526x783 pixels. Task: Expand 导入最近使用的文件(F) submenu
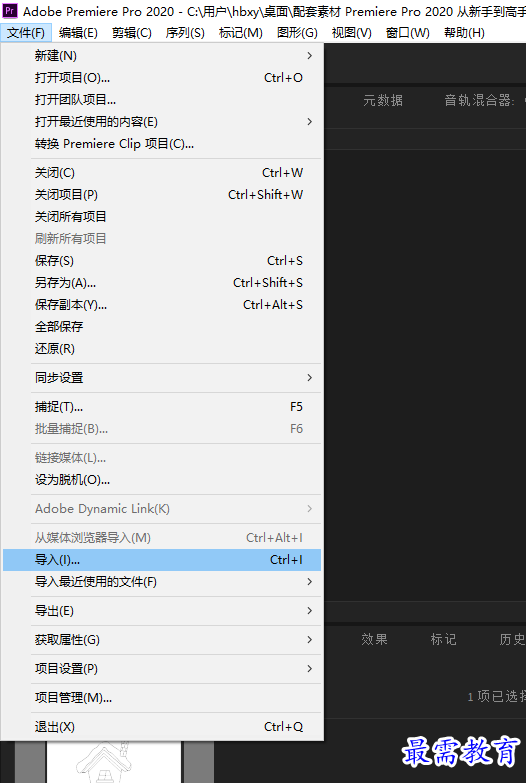162,582
